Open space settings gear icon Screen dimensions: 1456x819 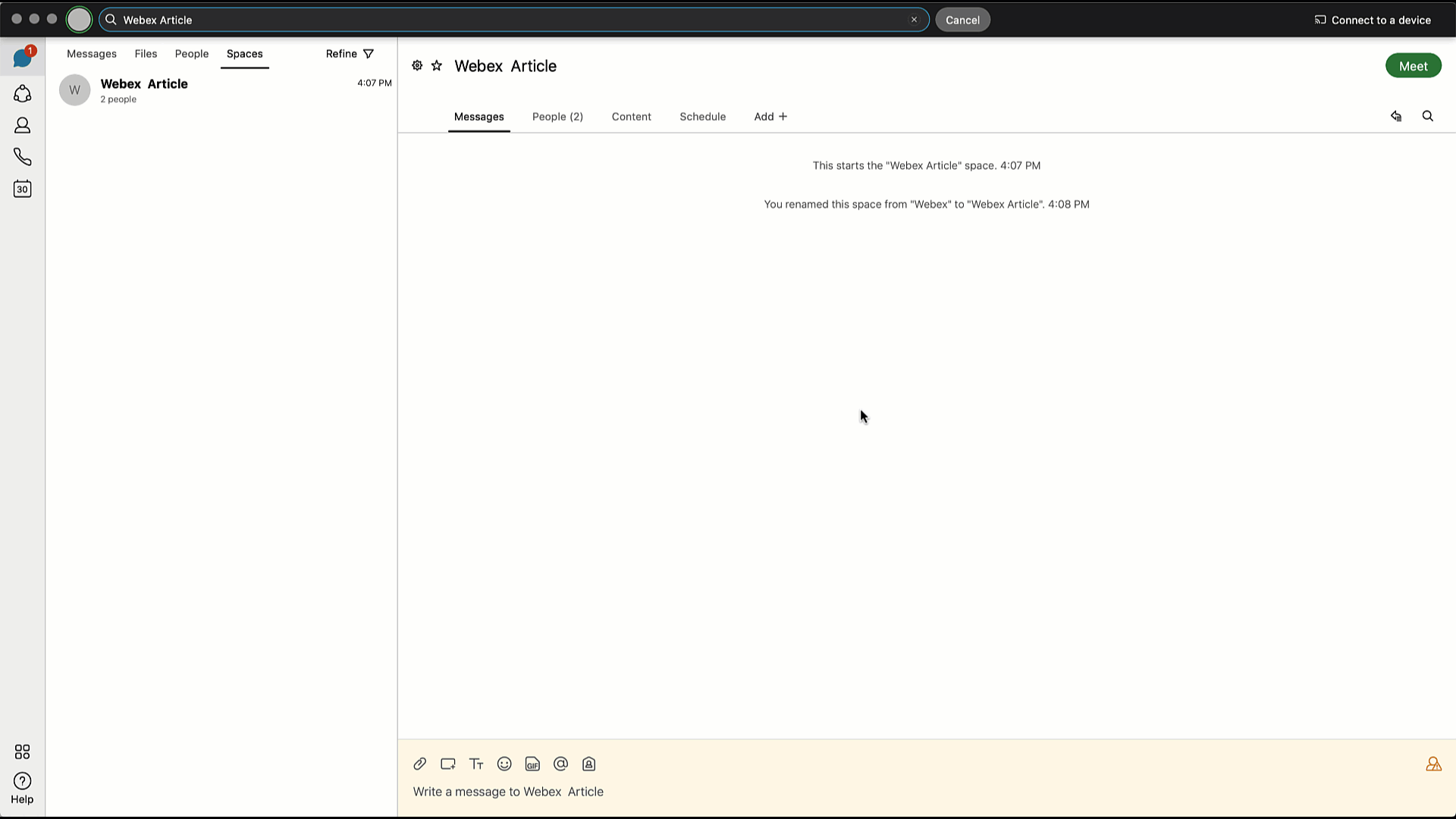[417, 66]
